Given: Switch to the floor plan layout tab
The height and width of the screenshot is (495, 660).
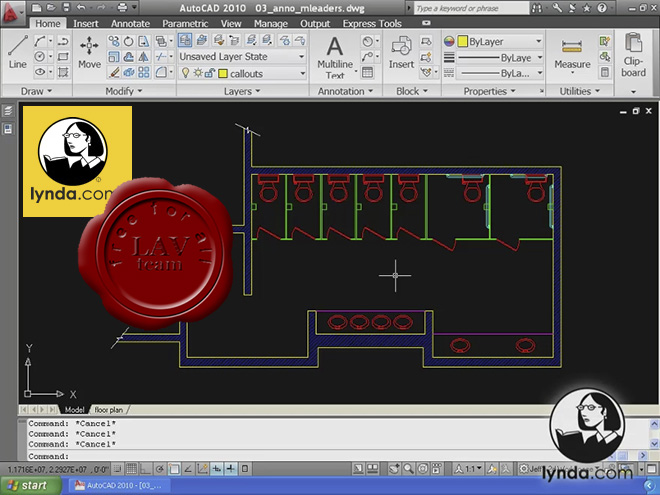Looking at the screenshot, I should tap(109, 410).
